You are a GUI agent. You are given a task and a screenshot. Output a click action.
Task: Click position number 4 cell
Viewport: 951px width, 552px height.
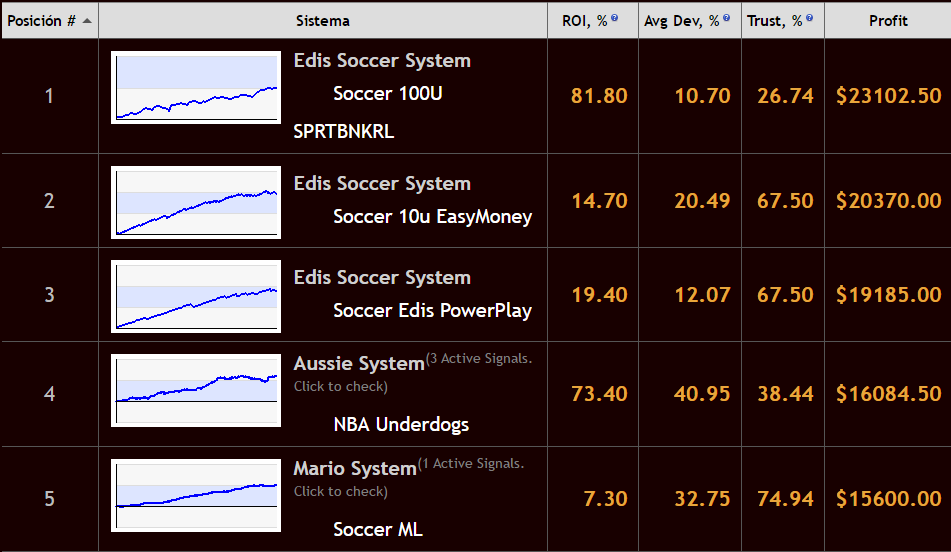pos(50,394)
